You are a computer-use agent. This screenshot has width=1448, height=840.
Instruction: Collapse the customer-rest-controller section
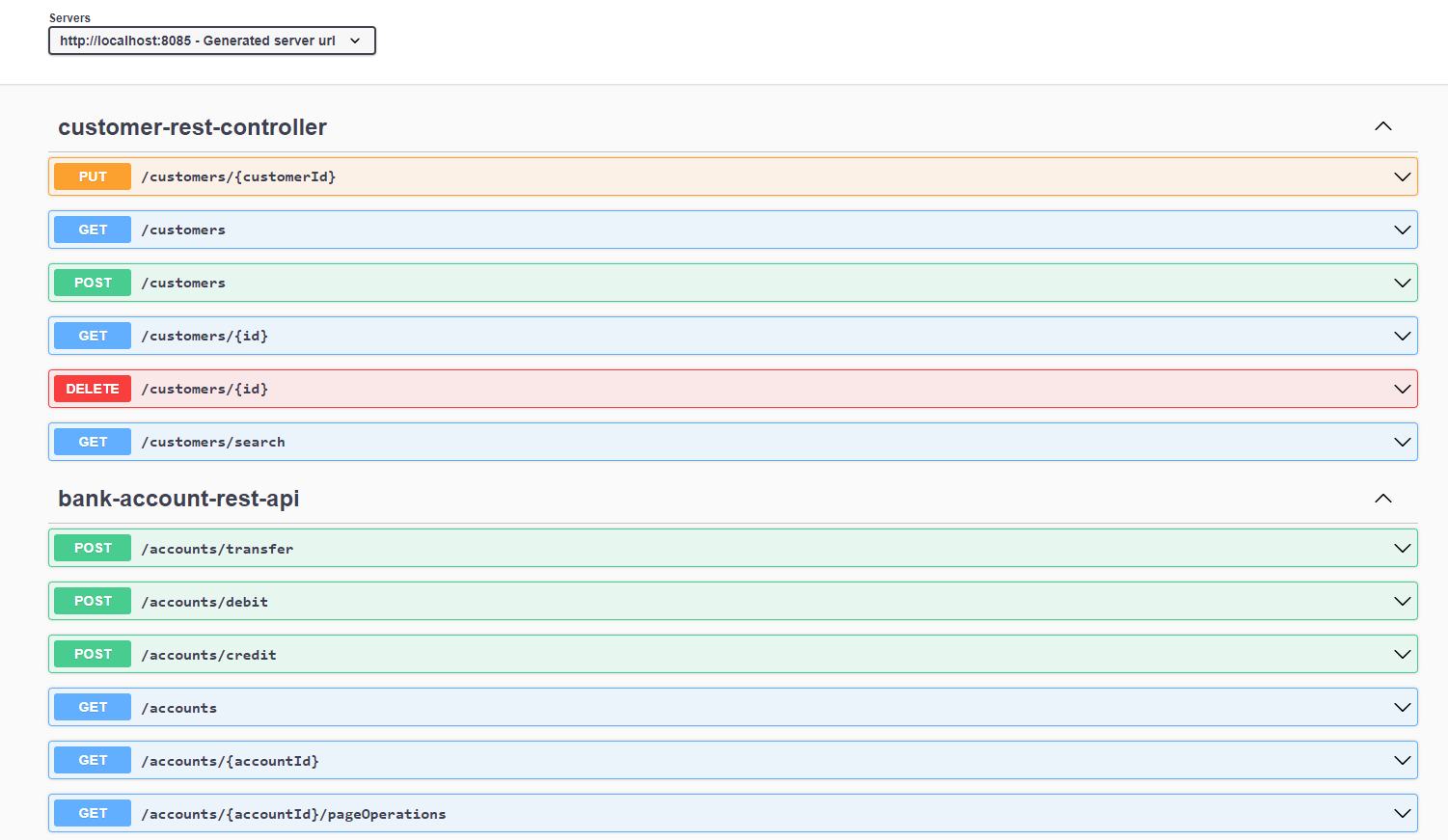coord(1383,126)
